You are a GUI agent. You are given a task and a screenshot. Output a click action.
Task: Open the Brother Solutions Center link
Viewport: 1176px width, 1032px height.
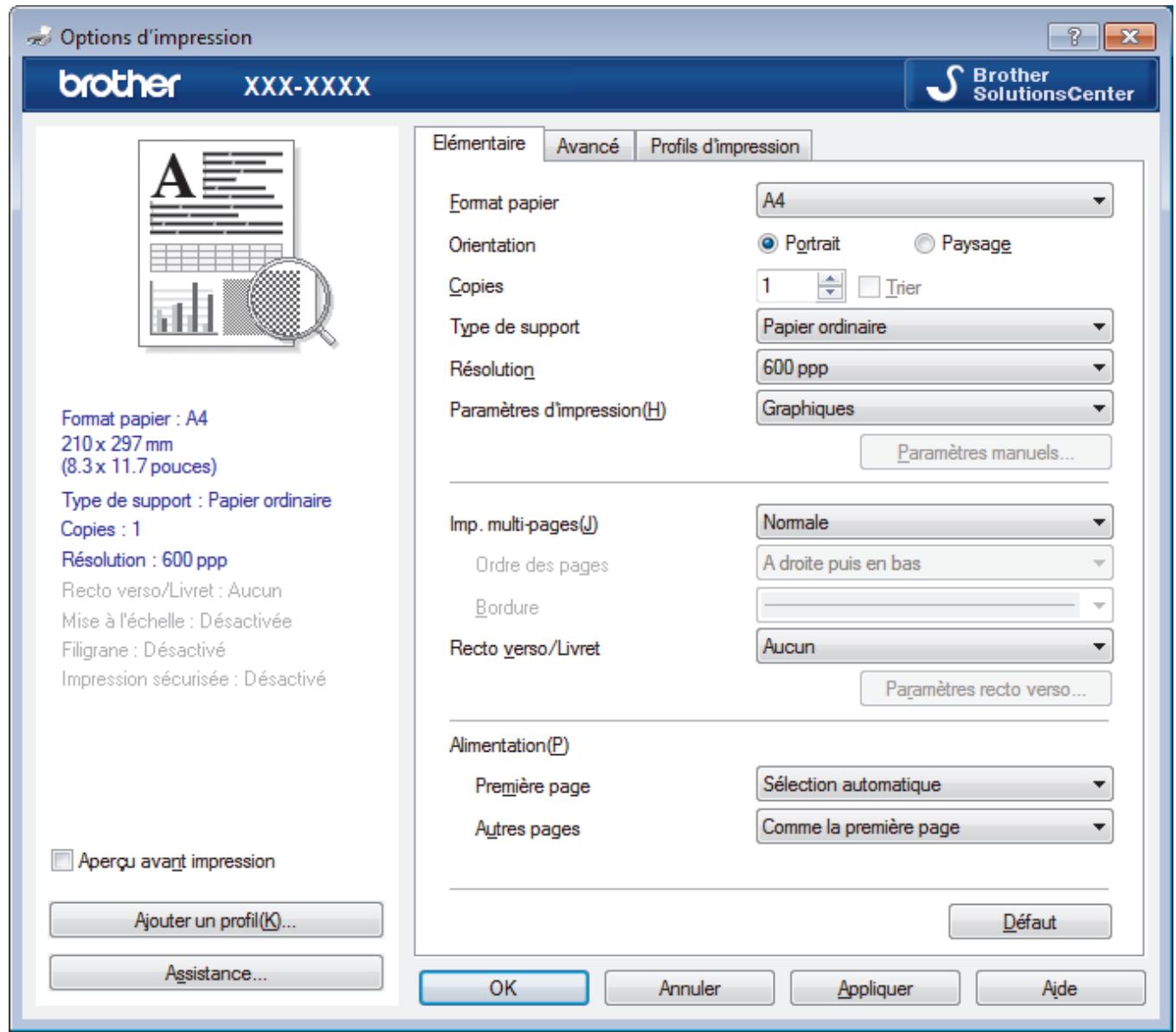tap(1031, 85)
